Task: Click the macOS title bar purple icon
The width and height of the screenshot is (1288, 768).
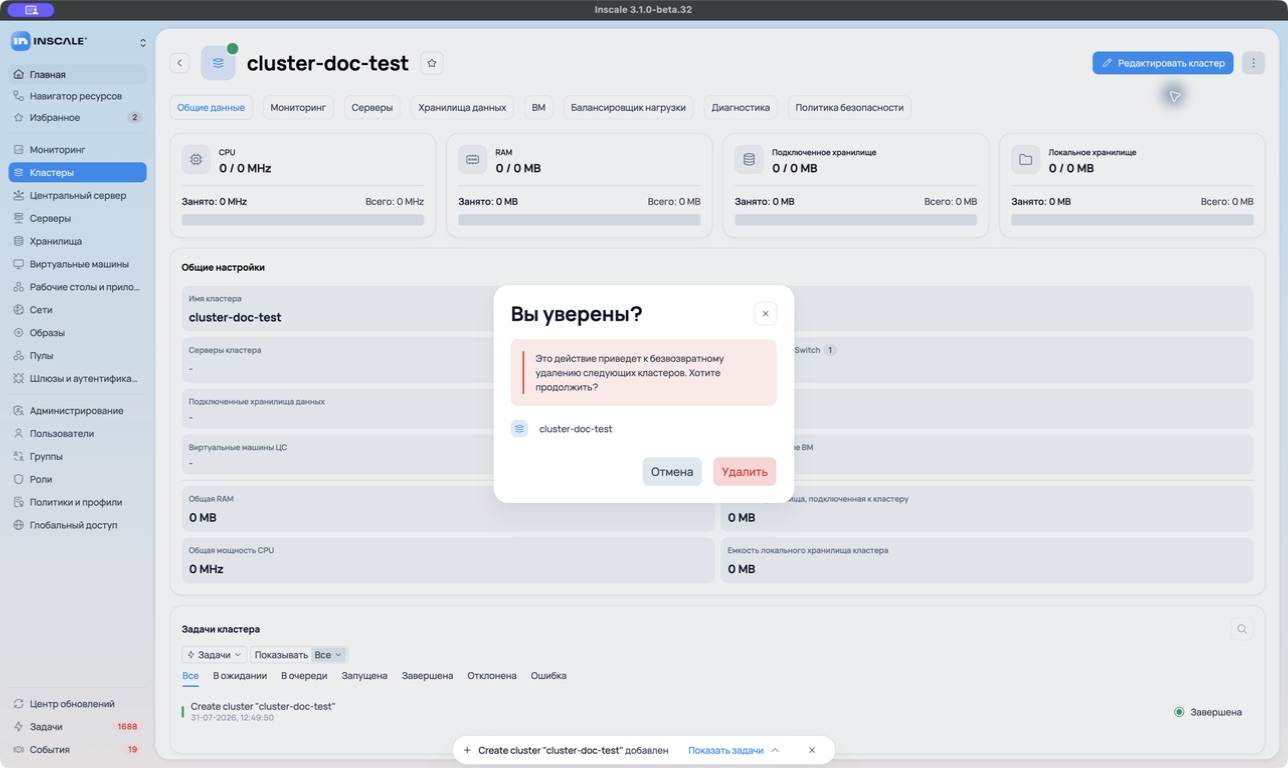Action: tap(31, 10)
